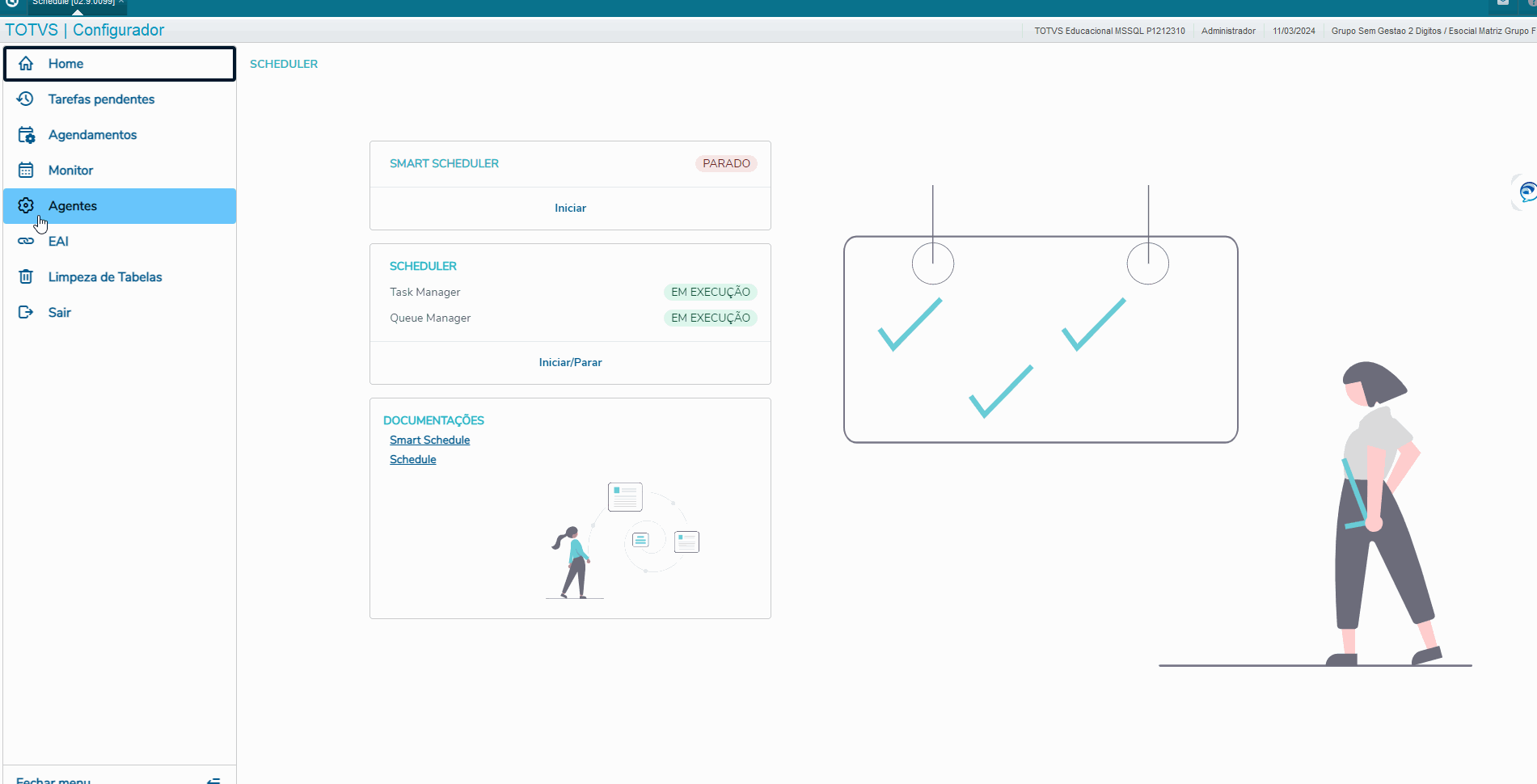Click the SMART SCHEDULER card title
The height and width of the screenshot is (784, 1537).
point(444,163)
